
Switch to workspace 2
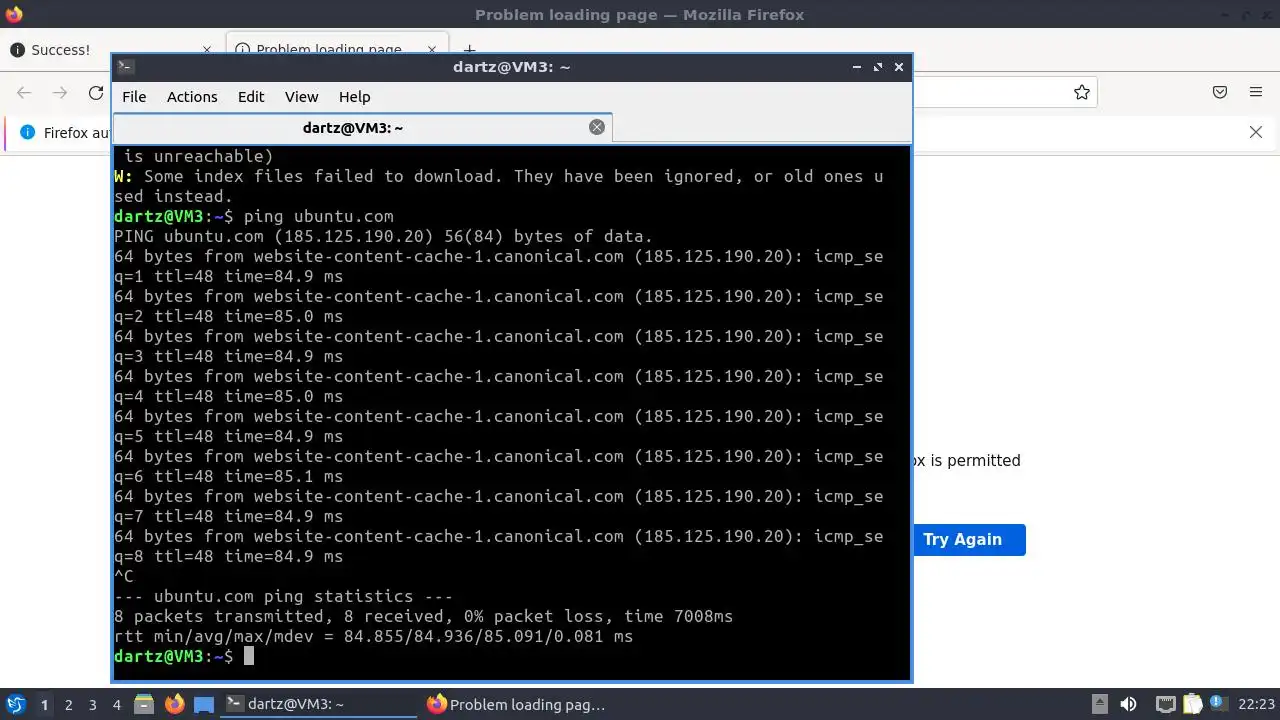click(x=68, y=705)
